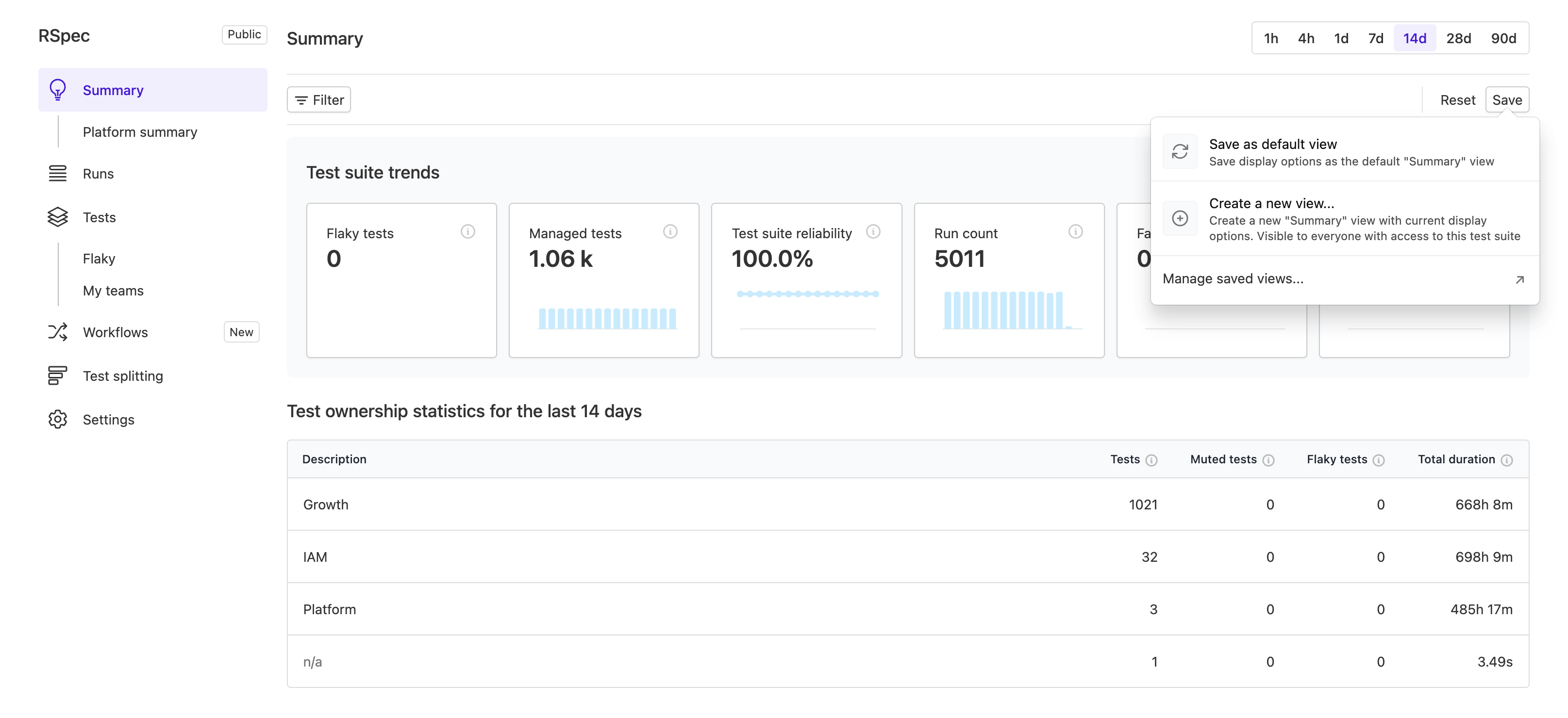Click the Test splitting icon
The height and width of the screenshot is (718, 1568).
pyautogui.click(x=57, y=375)
